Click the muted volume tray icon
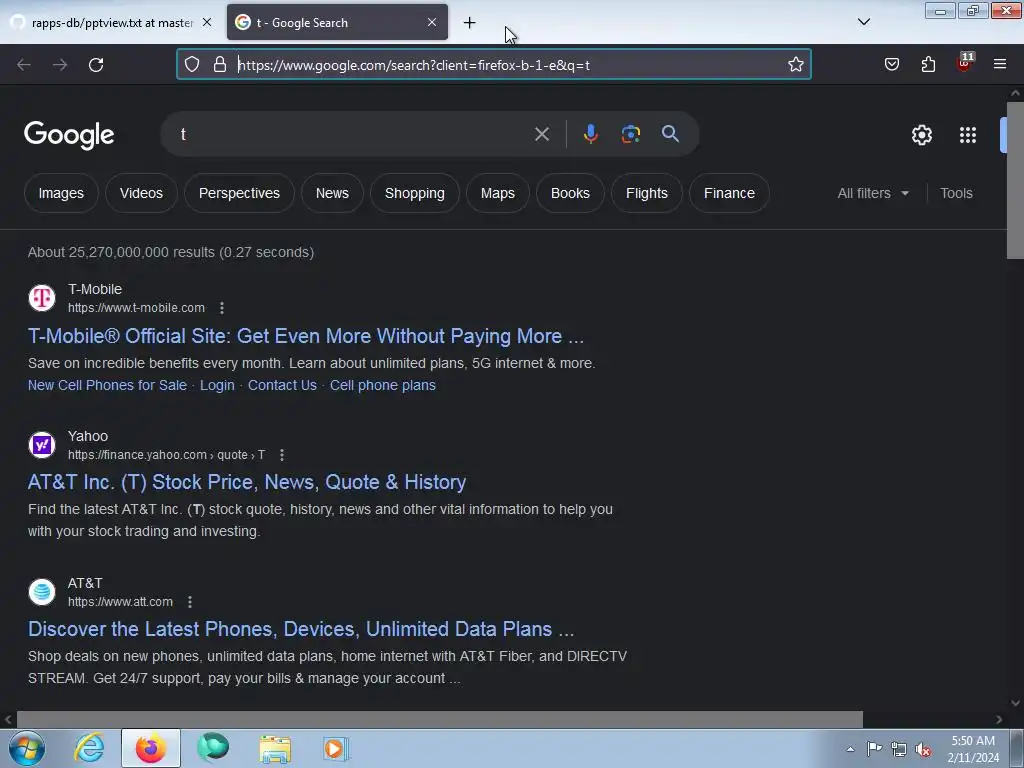Screen dimensions: 1024x768 point(923,749)
